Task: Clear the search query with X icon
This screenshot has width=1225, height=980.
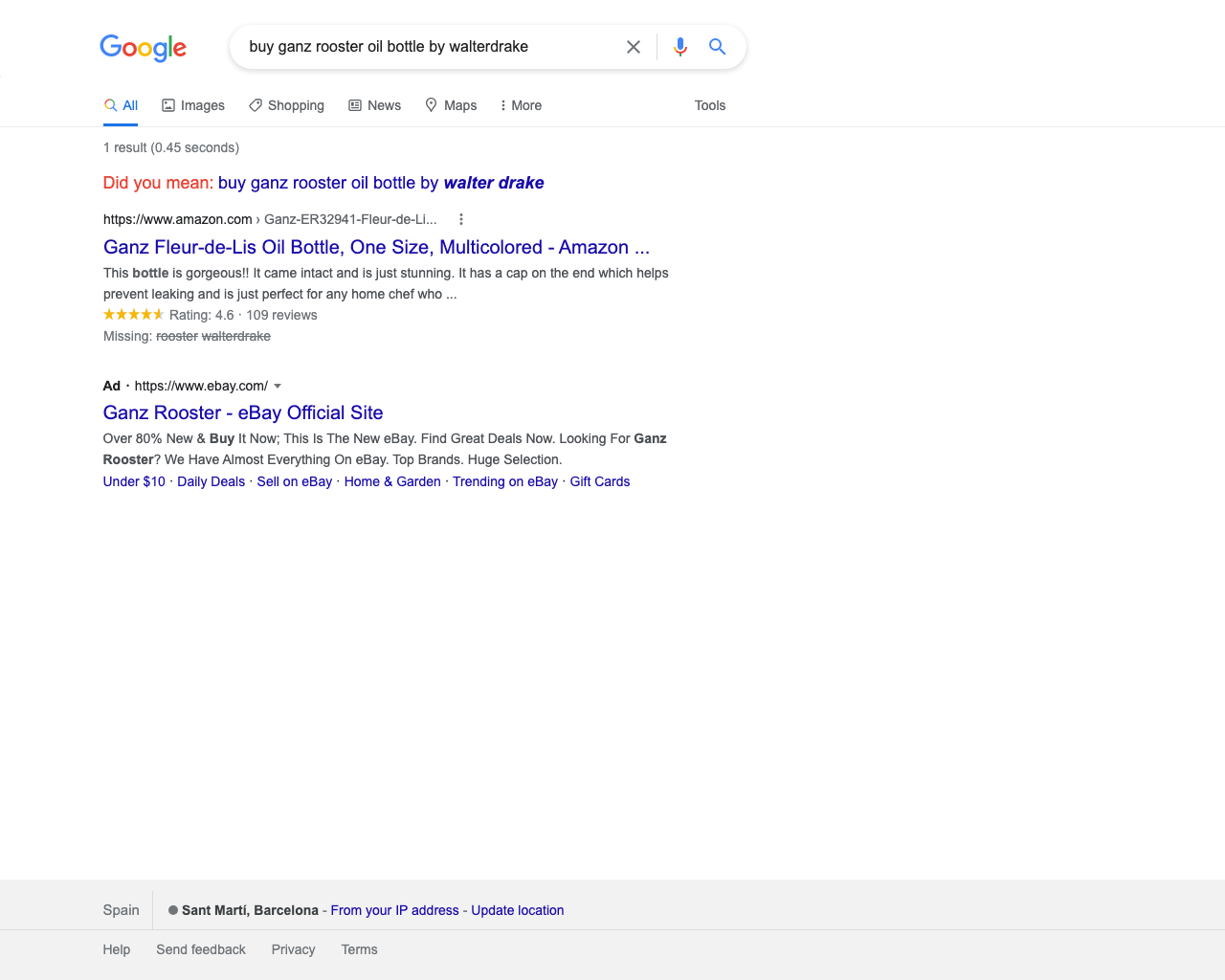Action: pos(634,47)
